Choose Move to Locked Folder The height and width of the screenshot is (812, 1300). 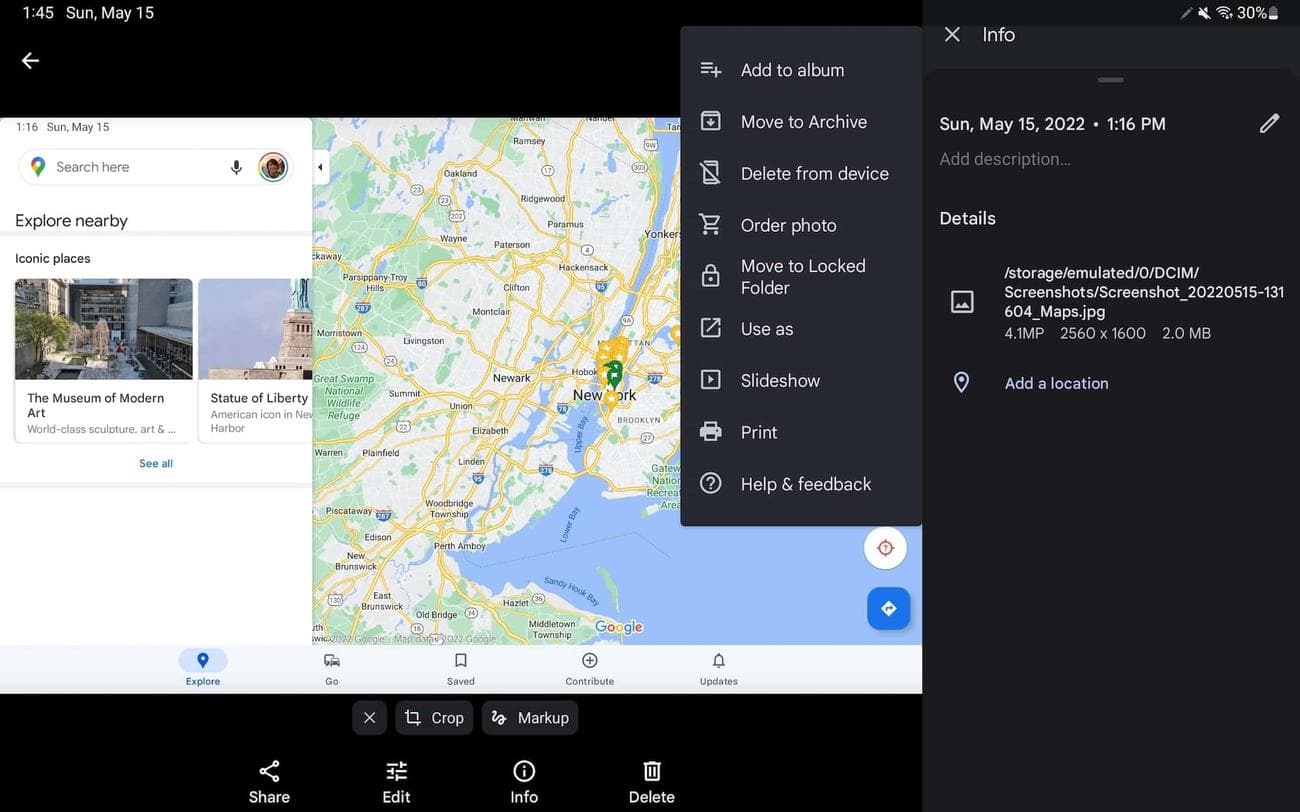(801, 276)
